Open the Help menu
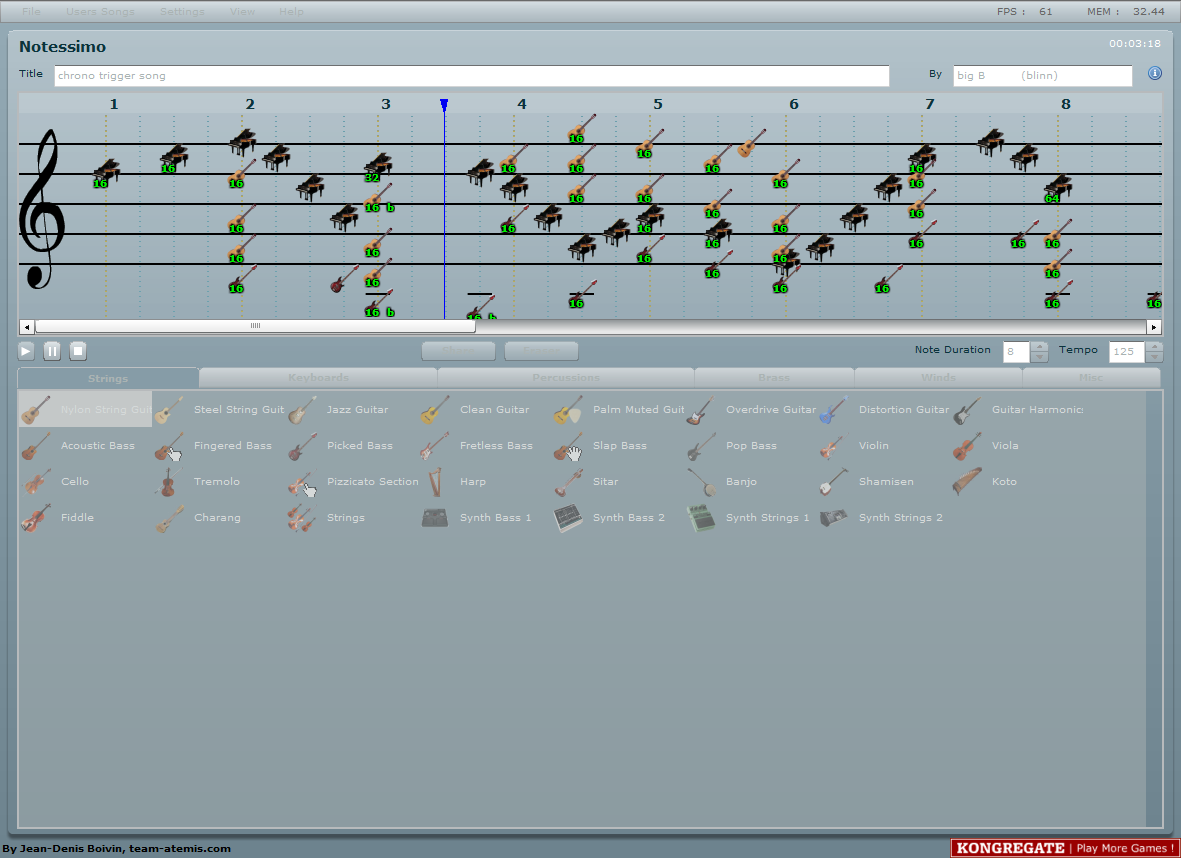This screenshot has width=1181, height=858. pyautogui.click(x=291, y=11)
